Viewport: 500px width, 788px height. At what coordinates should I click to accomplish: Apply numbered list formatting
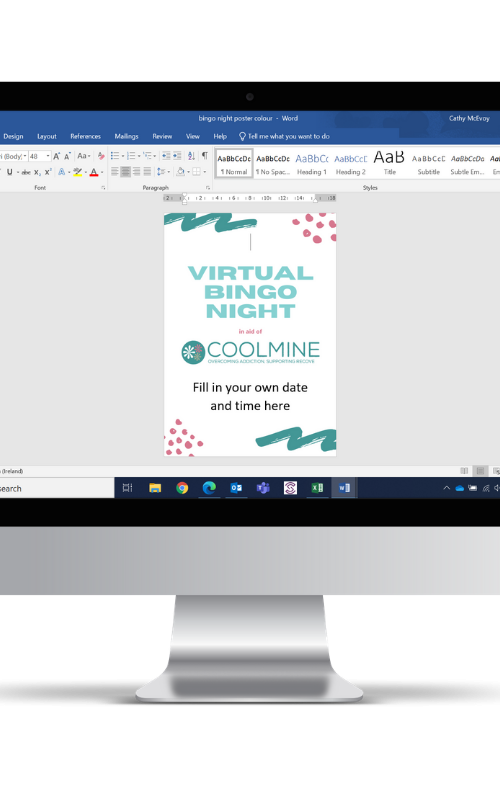click(131, 156)
